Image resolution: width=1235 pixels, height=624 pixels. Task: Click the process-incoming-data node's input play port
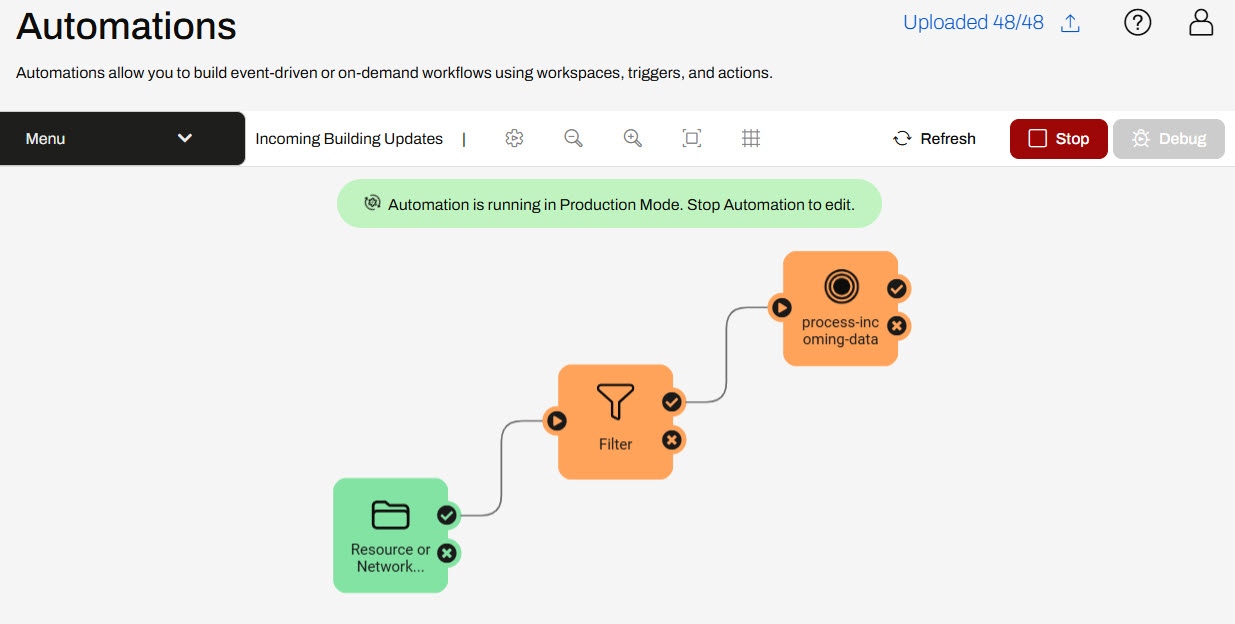(781, 308)
